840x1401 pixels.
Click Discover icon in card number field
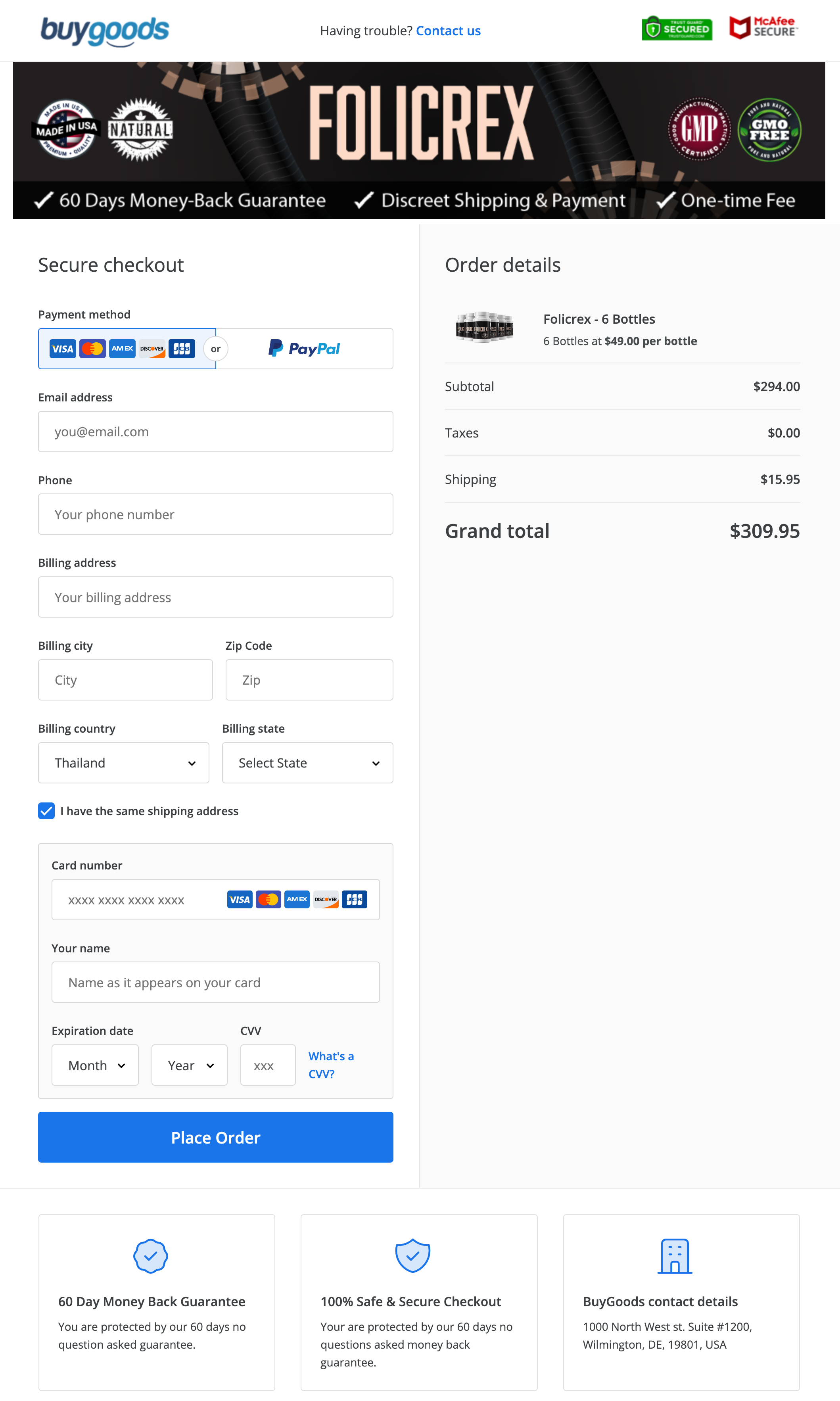(326, 900)
